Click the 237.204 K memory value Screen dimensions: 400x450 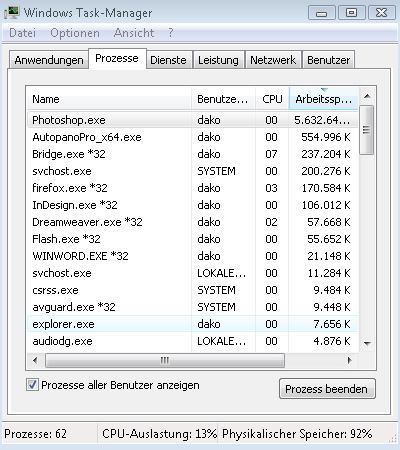326,154
